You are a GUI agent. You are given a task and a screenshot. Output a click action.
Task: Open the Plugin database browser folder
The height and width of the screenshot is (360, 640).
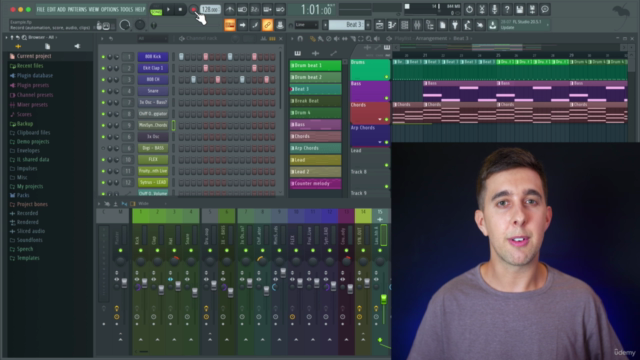point(35,76)
